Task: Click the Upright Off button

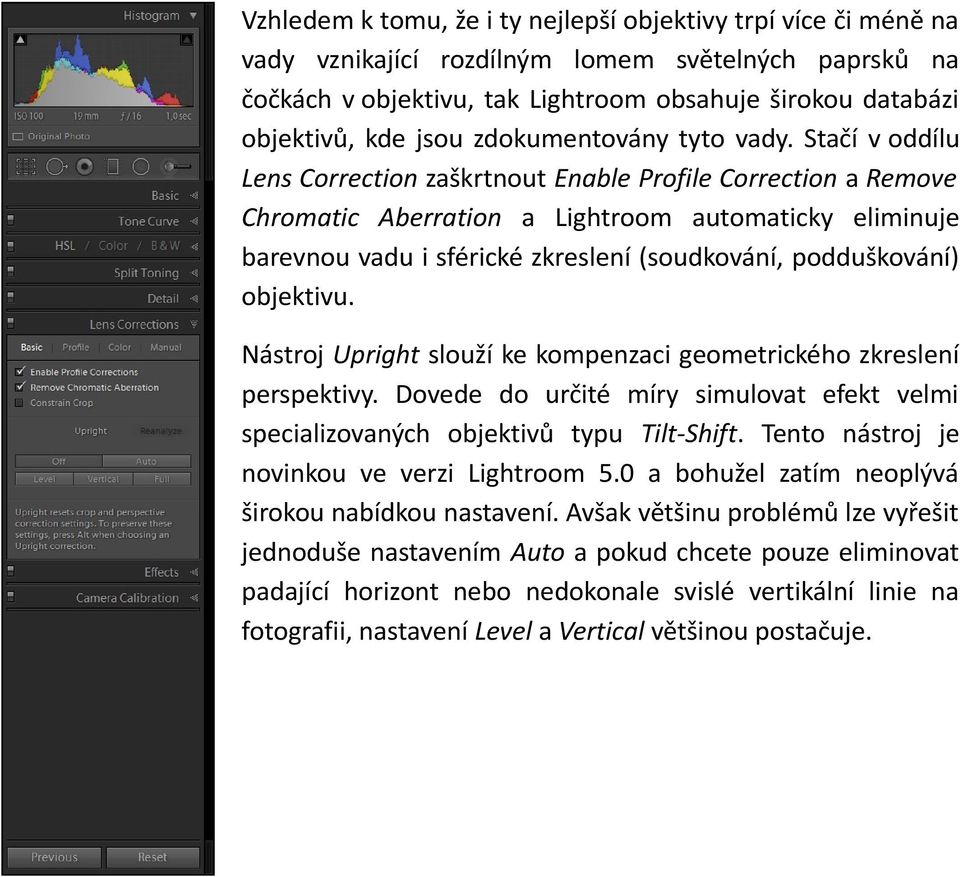Action: (59, 461)
